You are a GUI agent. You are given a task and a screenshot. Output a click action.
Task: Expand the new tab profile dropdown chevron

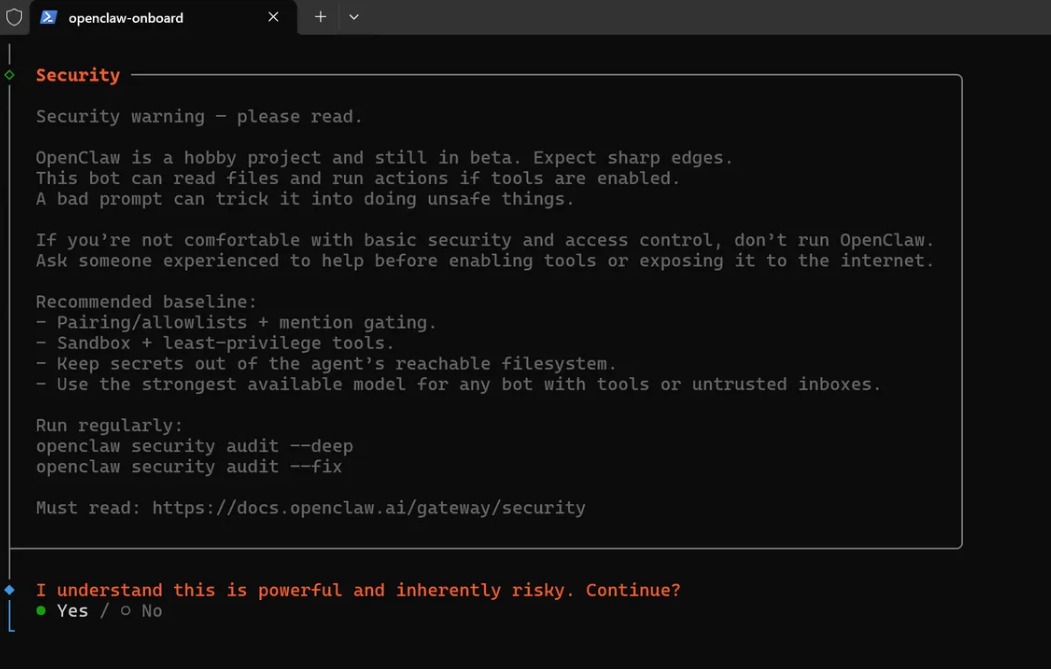pyautogui.click(x=354, y=17)
